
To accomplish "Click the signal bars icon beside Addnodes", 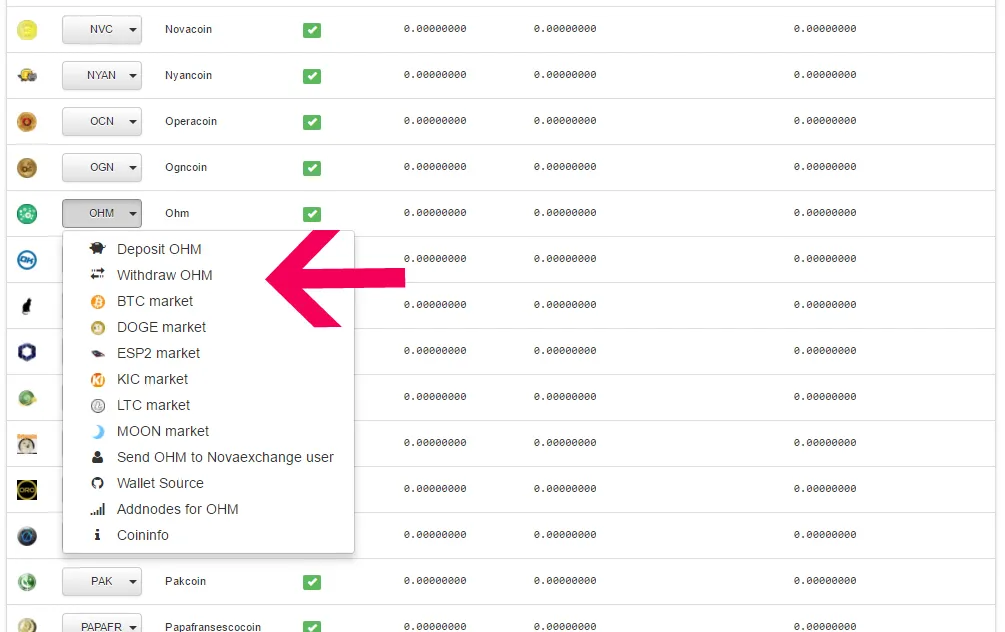I will click(x=97, y=510).
